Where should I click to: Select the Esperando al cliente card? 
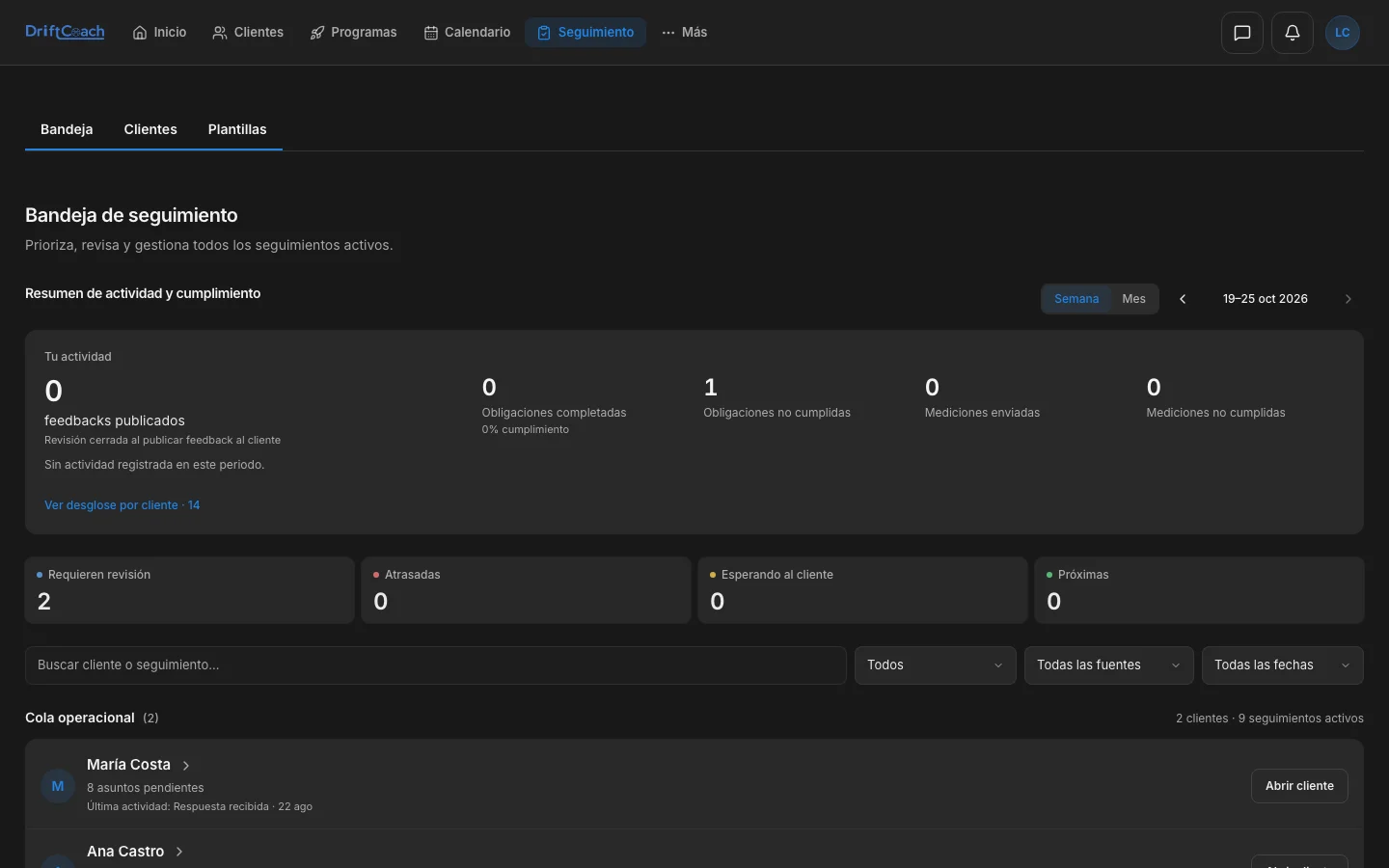click(x=862, y=590)
